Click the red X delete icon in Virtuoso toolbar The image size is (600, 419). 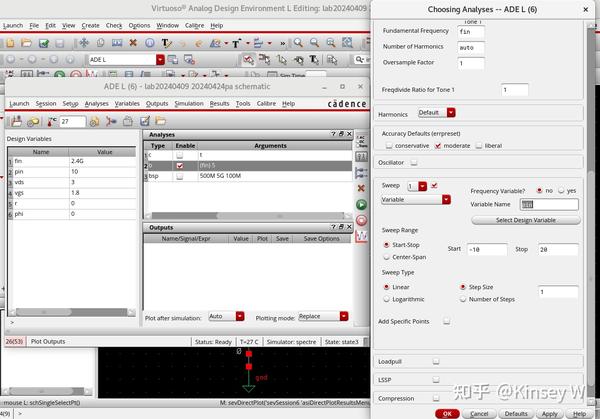point(133,42)
